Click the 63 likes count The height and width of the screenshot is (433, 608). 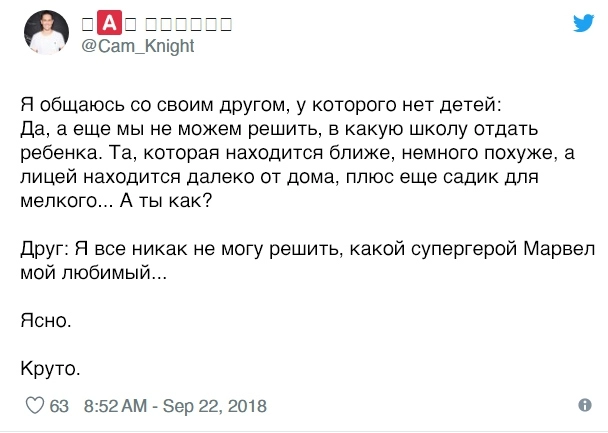[59, 407]
